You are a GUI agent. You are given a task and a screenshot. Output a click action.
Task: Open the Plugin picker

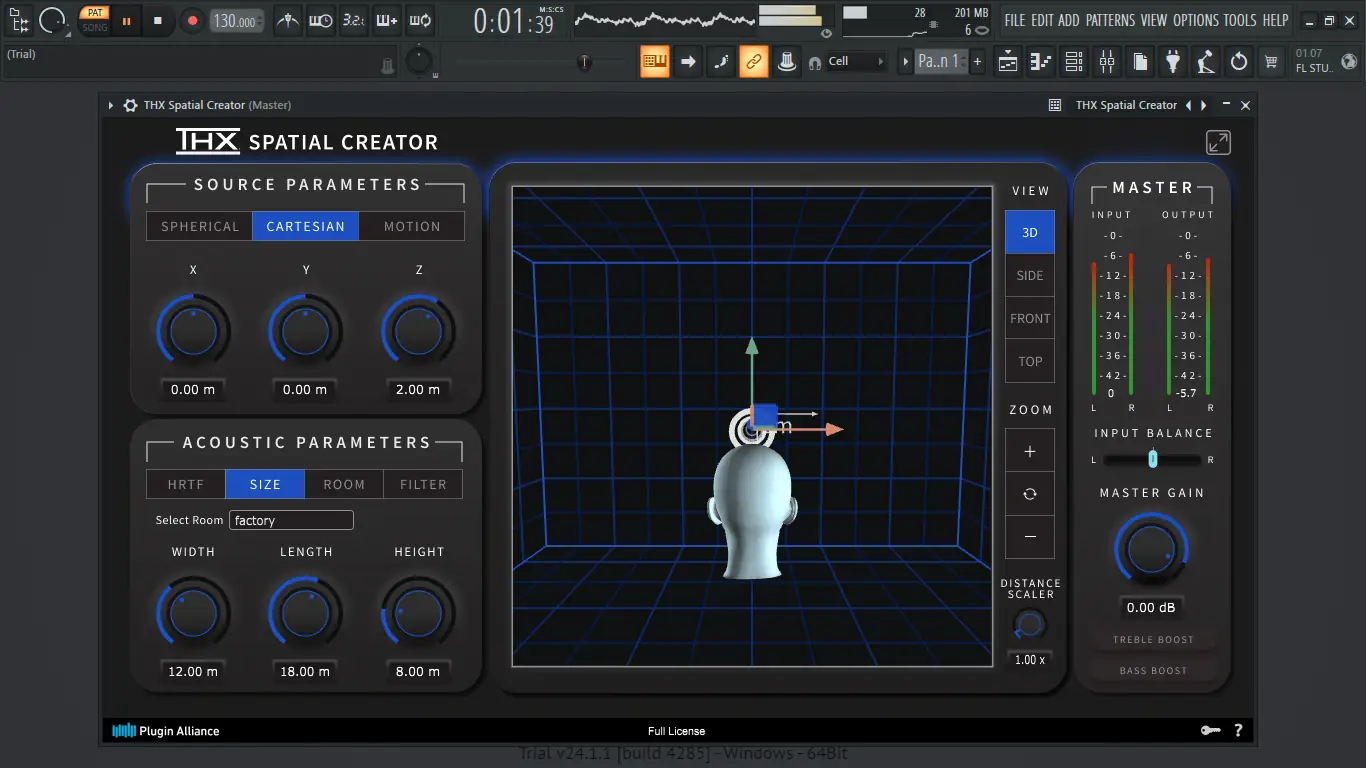pos(1172,62)
